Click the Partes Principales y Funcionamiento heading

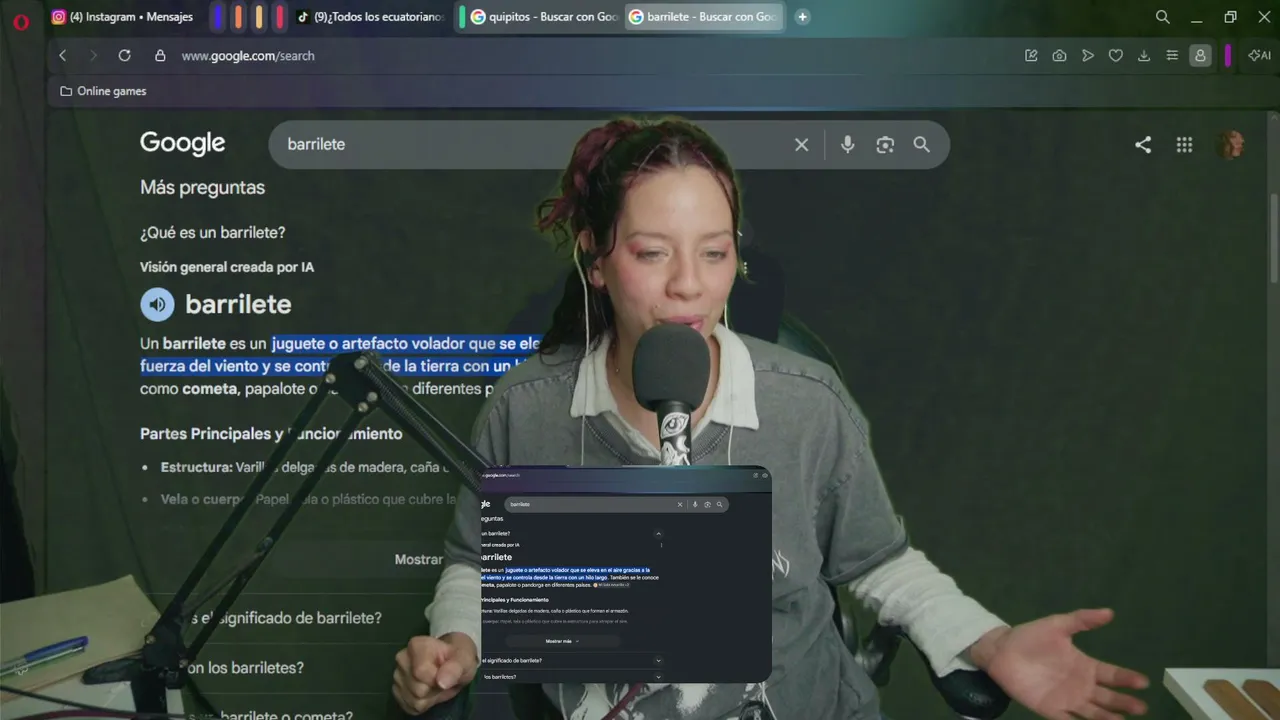[271, 434]
